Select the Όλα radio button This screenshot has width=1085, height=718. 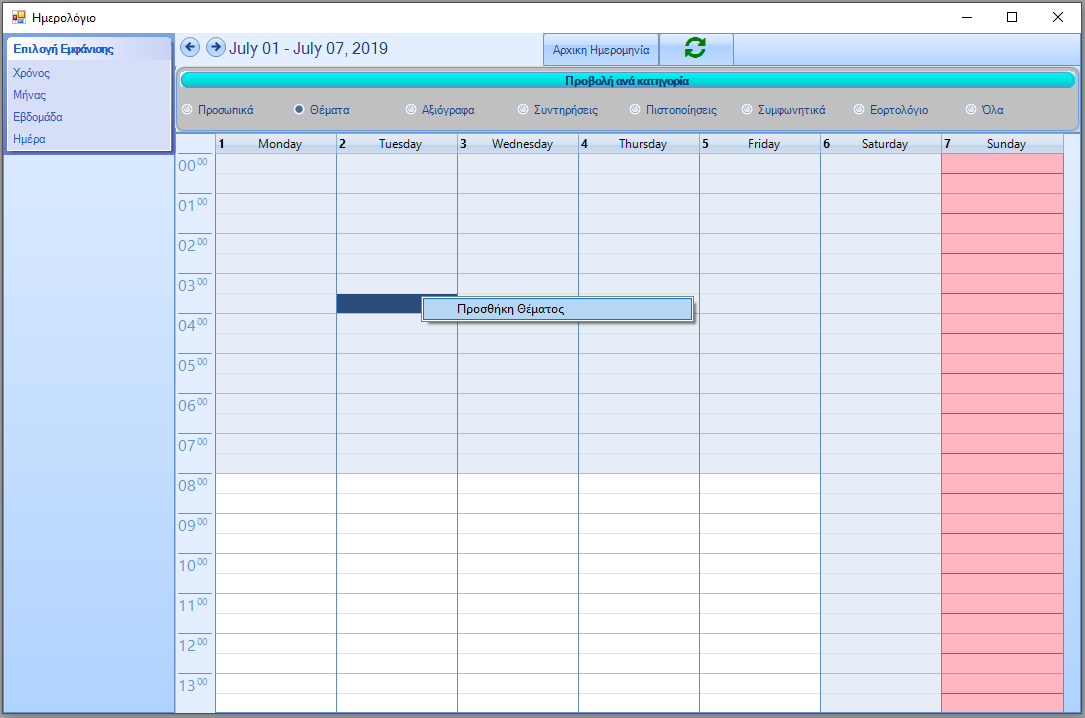[971, 110]
